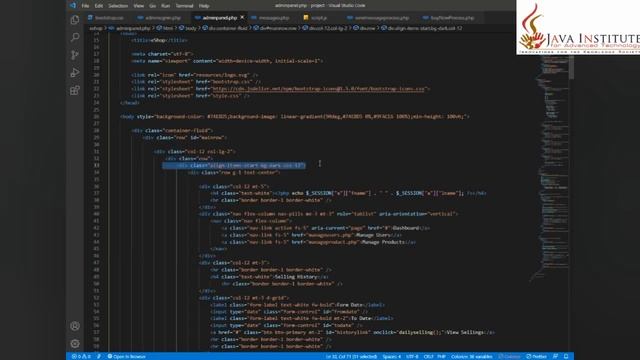640x360 pixels.
Task: Open the Edit menu
Action: tap(99, 6)
